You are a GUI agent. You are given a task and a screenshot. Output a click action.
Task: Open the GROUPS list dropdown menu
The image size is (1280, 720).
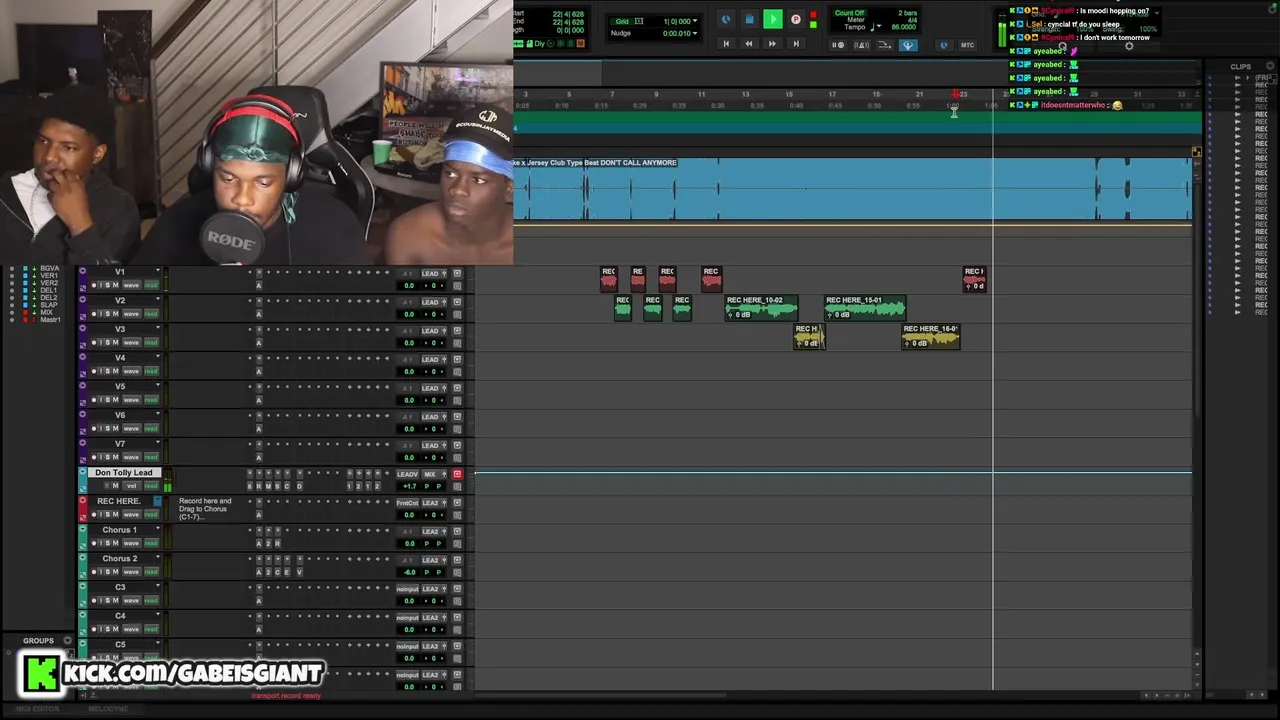[68, 641]
